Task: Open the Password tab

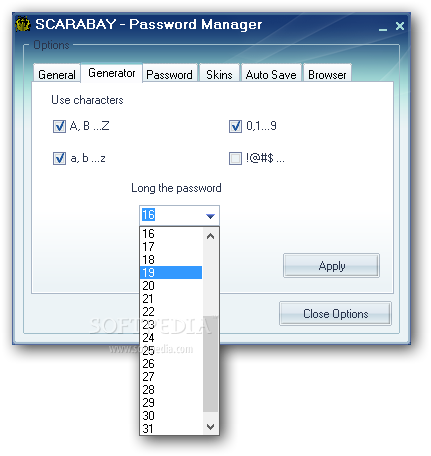Action: point(169,74)
